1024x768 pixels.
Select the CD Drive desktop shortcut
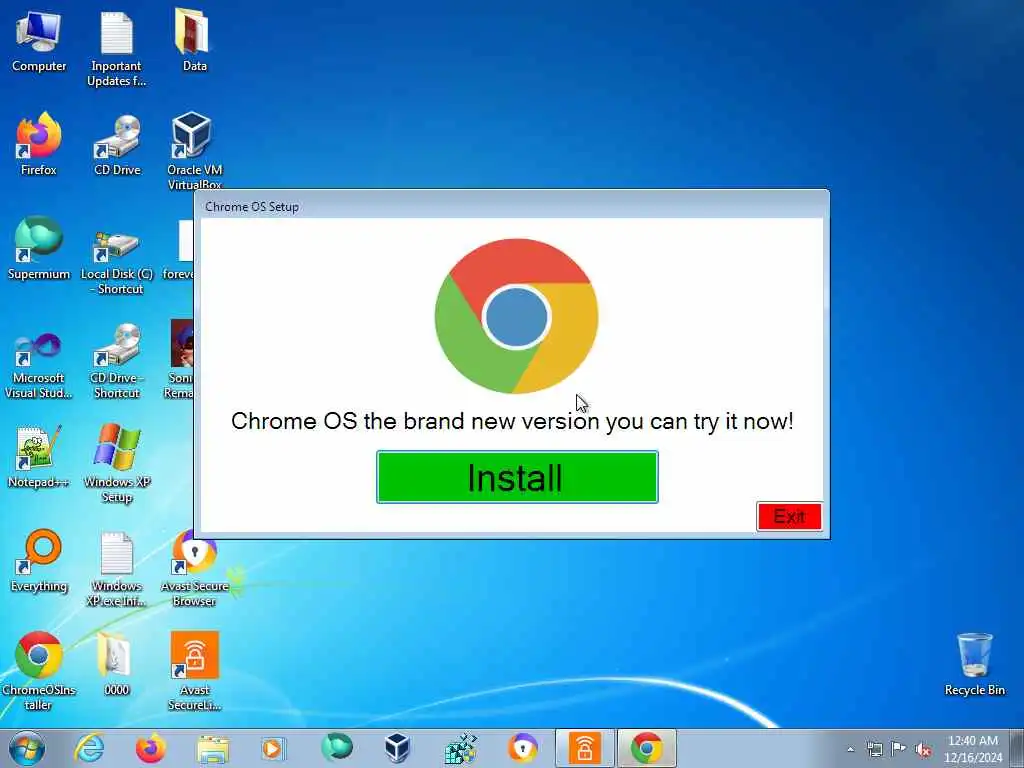(x=117, y=144)
